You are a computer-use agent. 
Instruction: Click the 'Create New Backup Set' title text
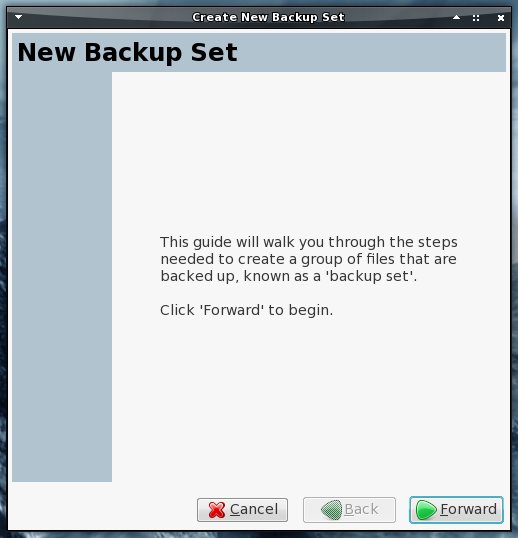pyautogui.click(x=268, y=17)
